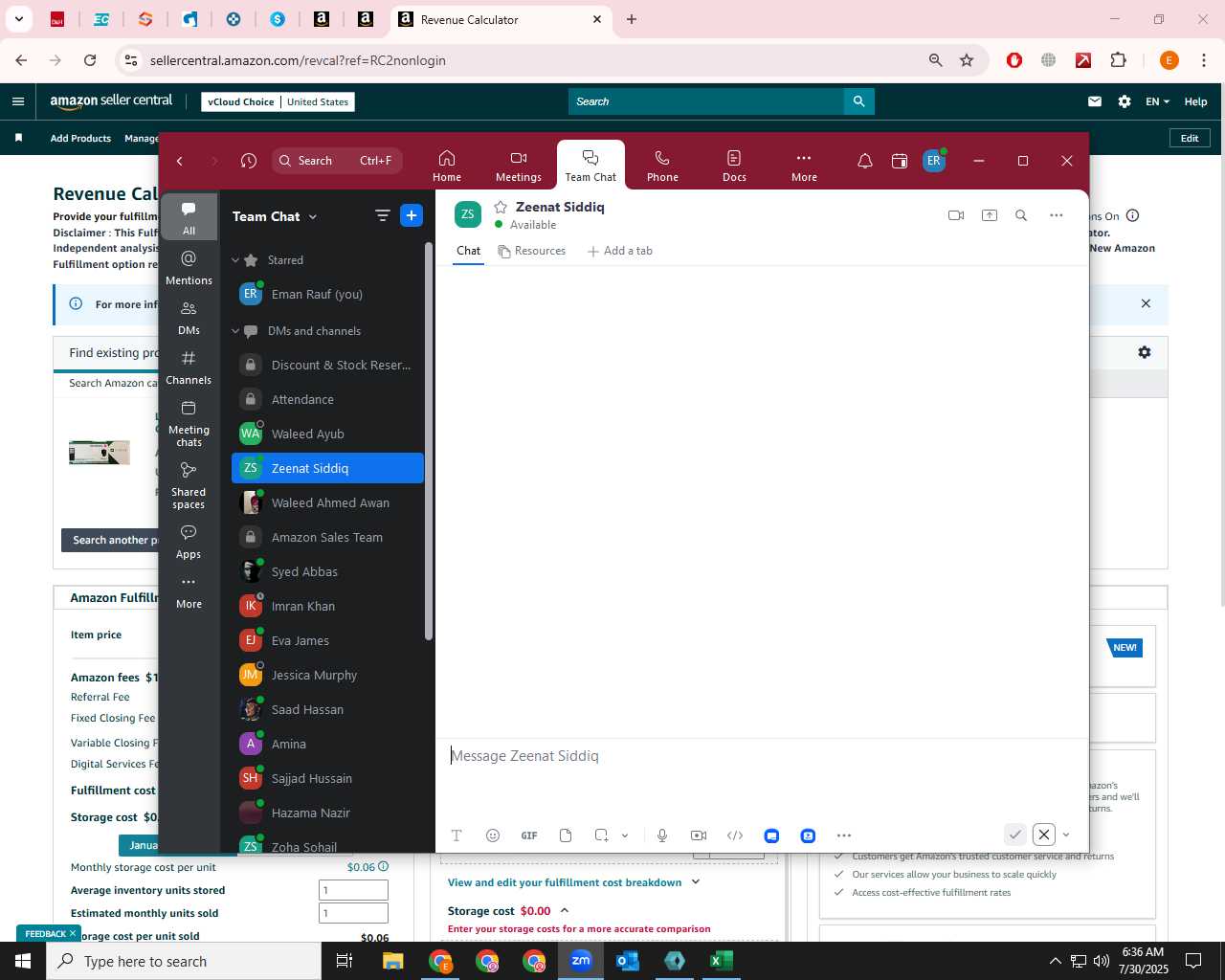The height and width of the screenshot is (980, 1225).
Task: Open the Attendance channel
Action: pos(327,399)
